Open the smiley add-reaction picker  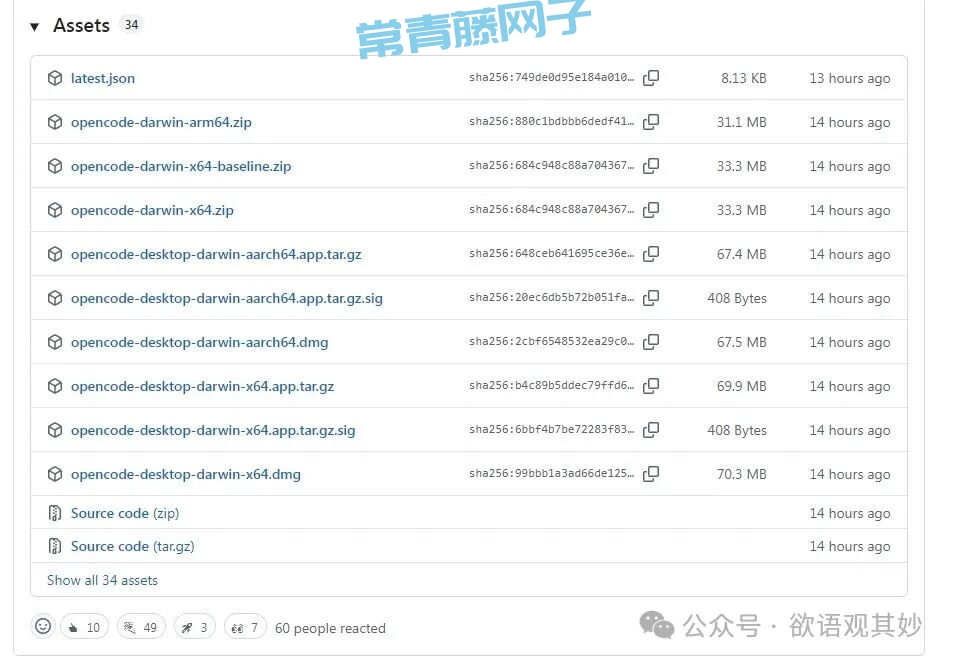tap(43, 627)
